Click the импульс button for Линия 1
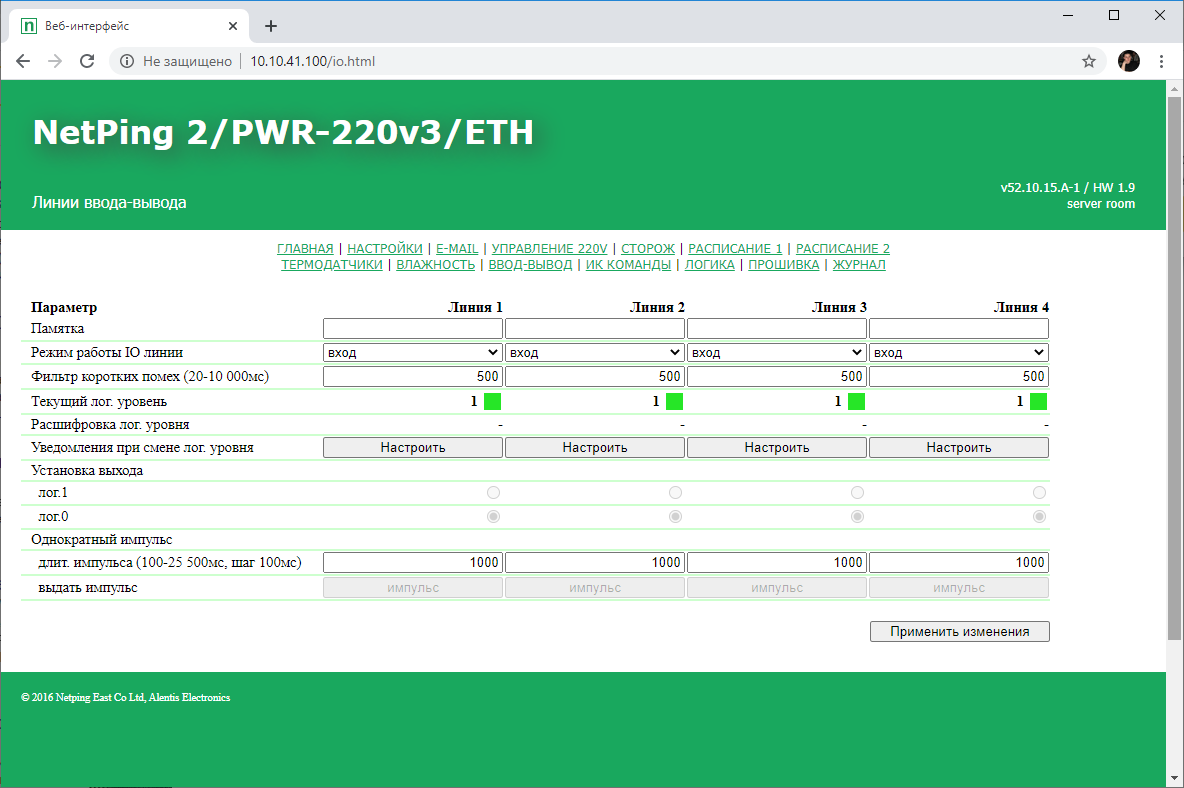The width and height of the screenshot is (1184, 788). pos(413,588)
